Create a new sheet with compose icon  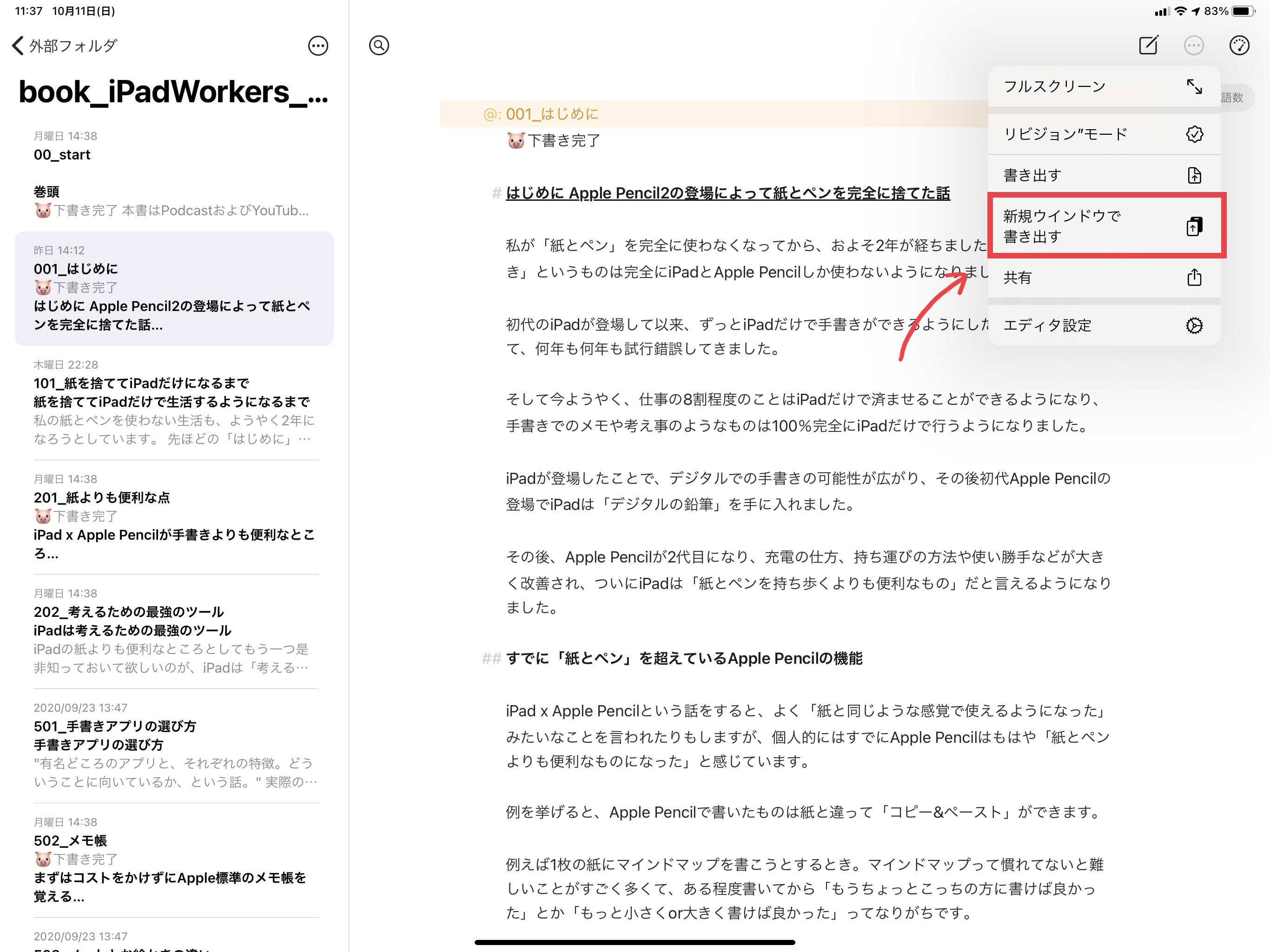(x=1148, y=46)
